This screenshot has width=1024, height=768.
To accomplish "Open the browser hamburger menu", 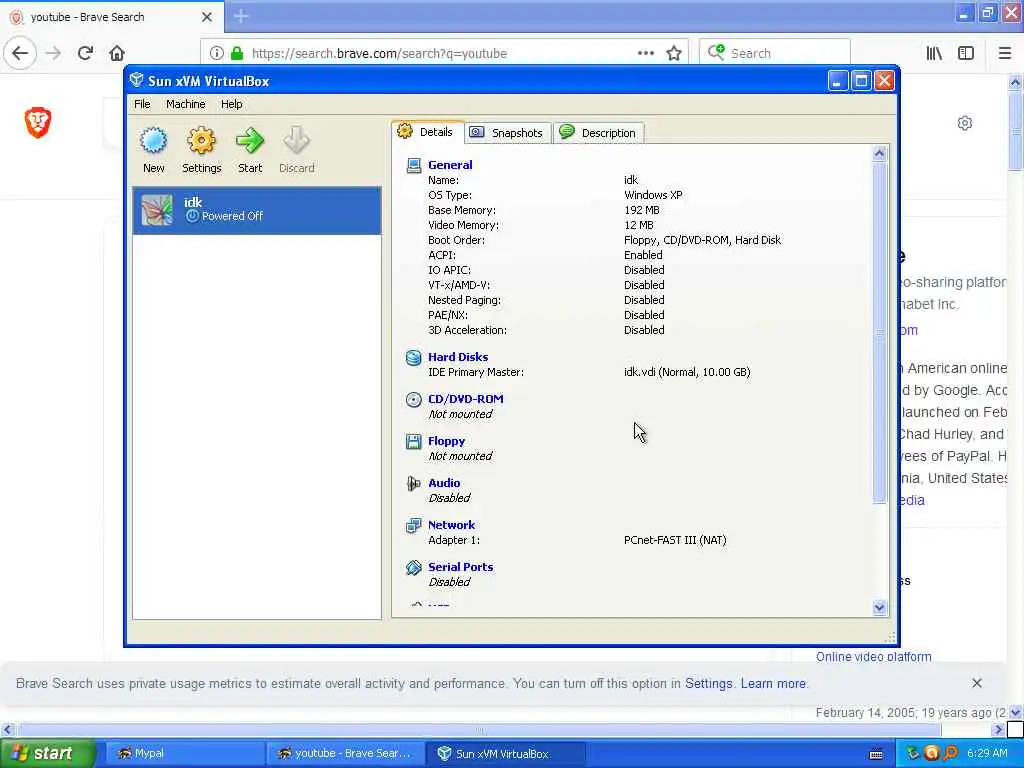I will (x=1004, y=53).
